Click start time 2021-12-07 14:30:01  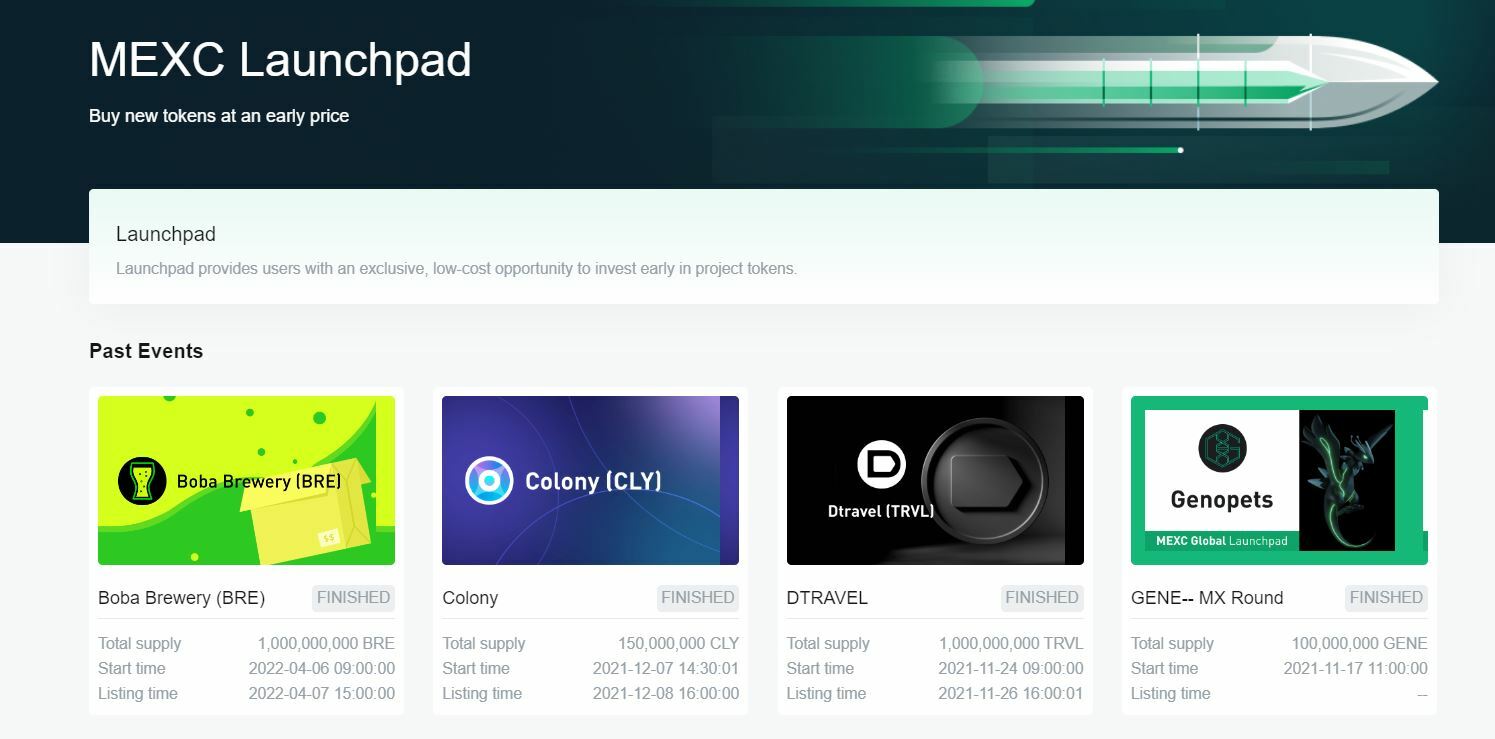click(666, 668)
